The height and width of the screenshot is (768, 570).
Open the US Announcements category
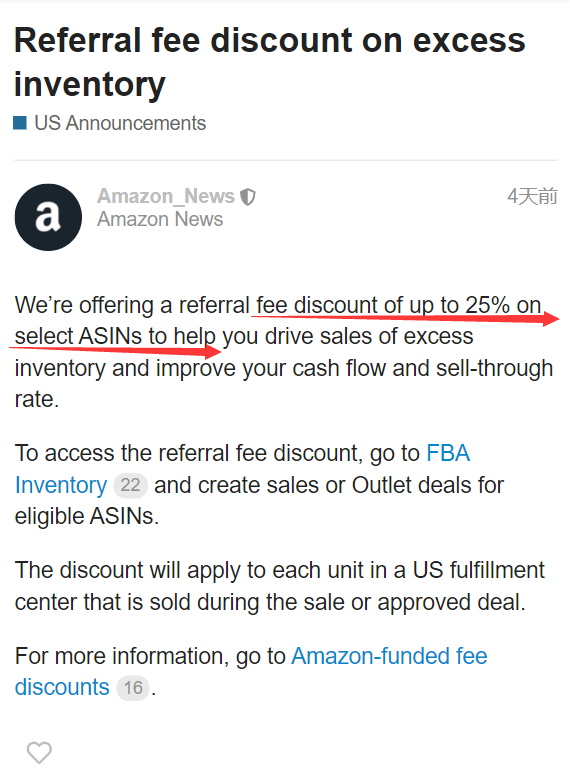[120, 123]
